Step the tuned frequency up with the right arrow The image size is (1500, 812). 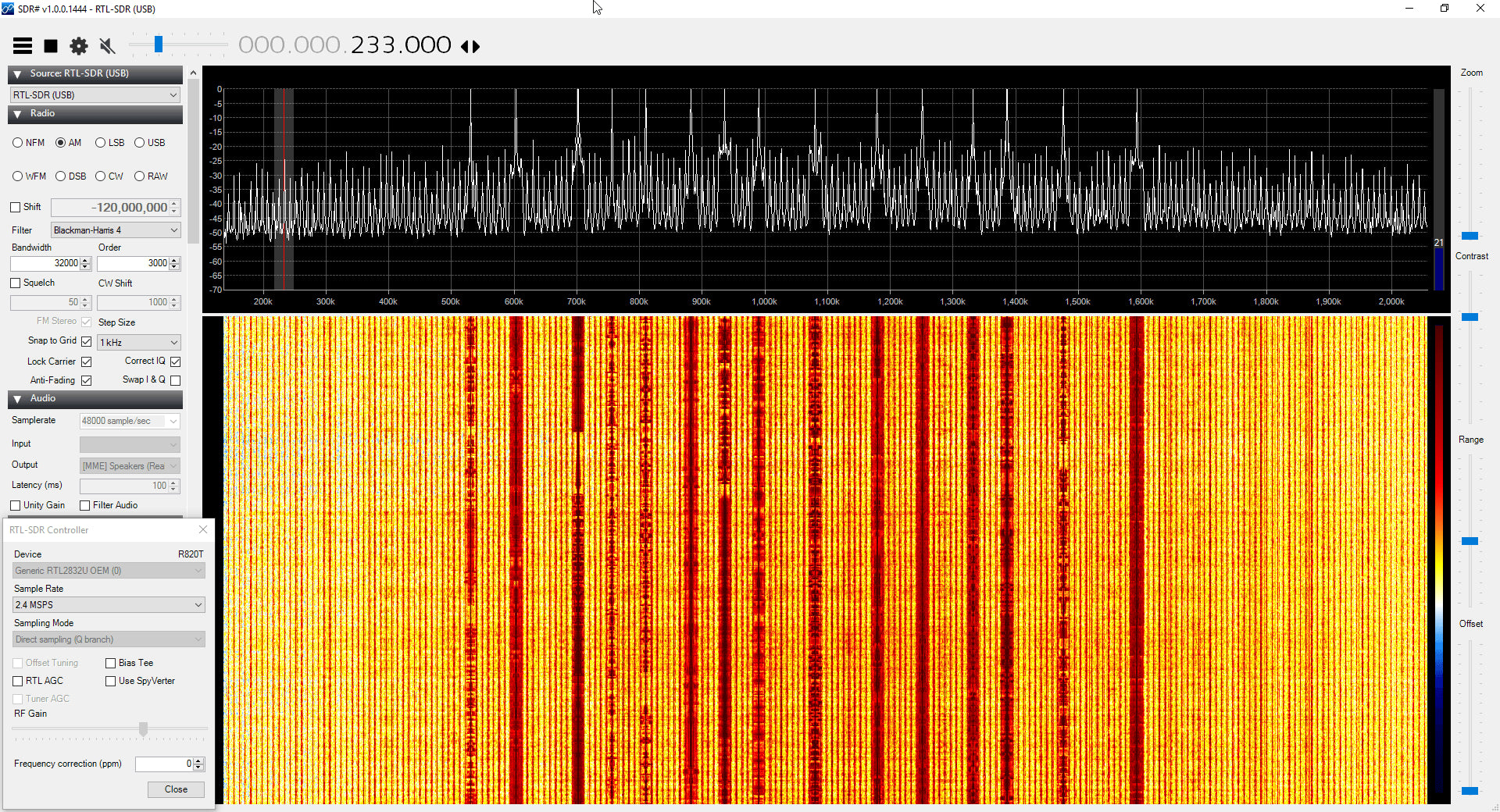tap(477, 46)
